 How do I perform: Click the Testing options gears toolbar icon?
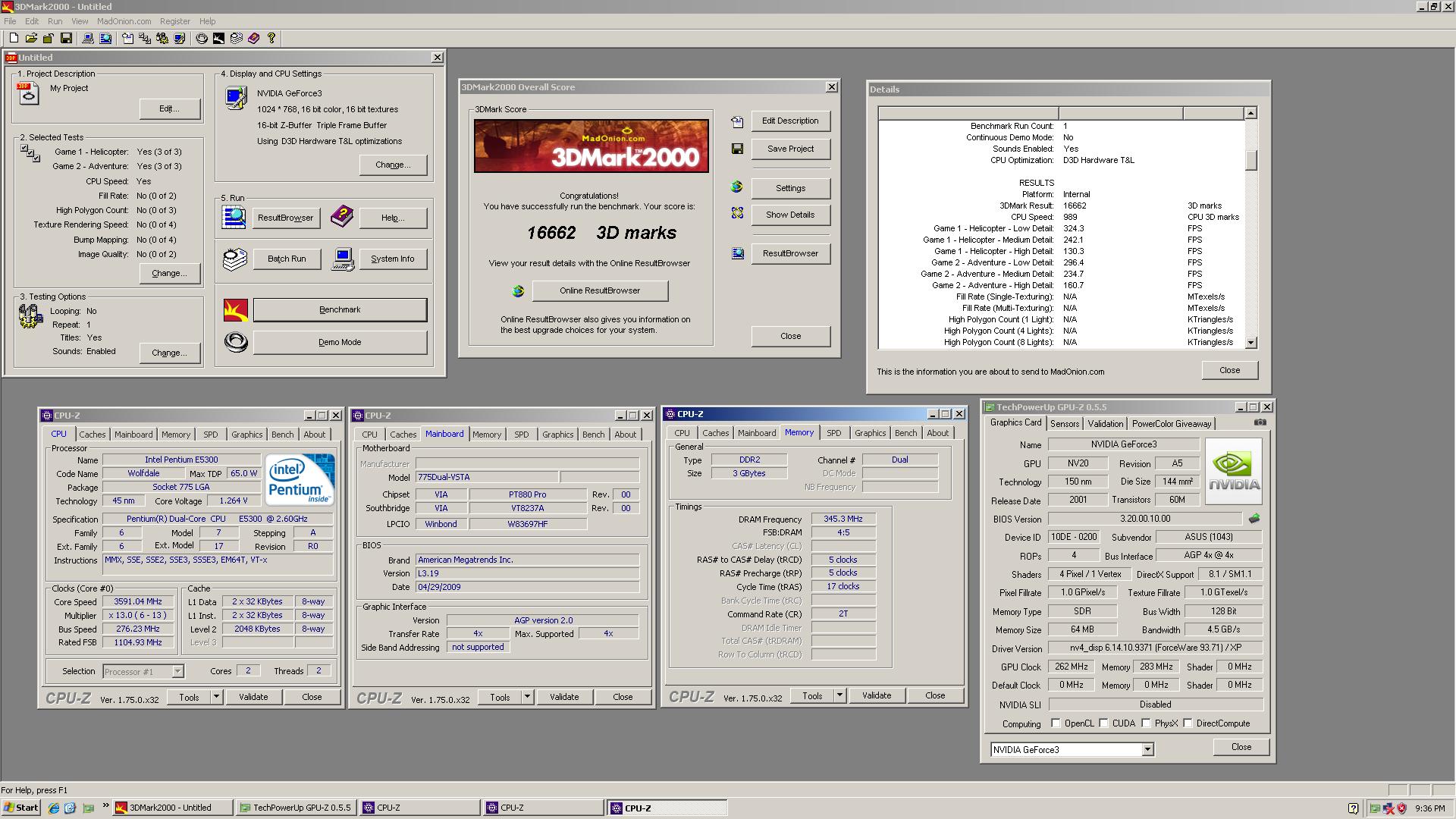click(162, 38)
